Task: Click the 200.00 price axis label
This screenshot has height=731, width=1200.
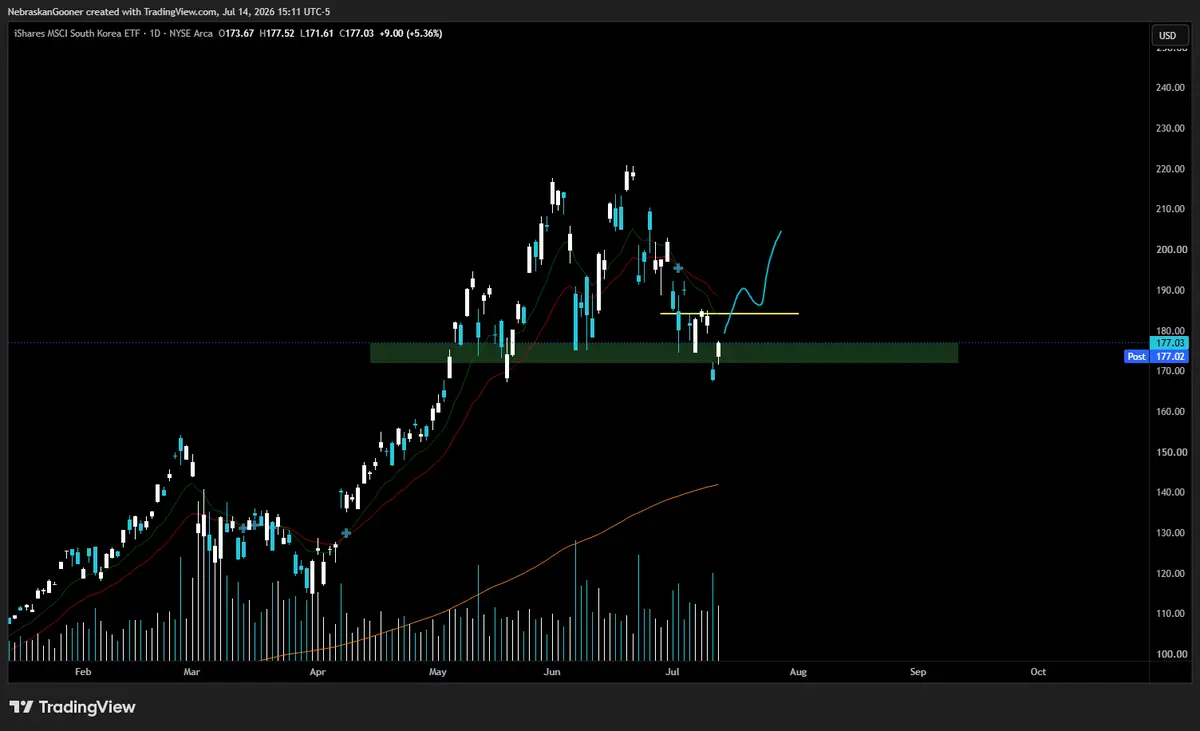Action: click(x=1169, y=250)
